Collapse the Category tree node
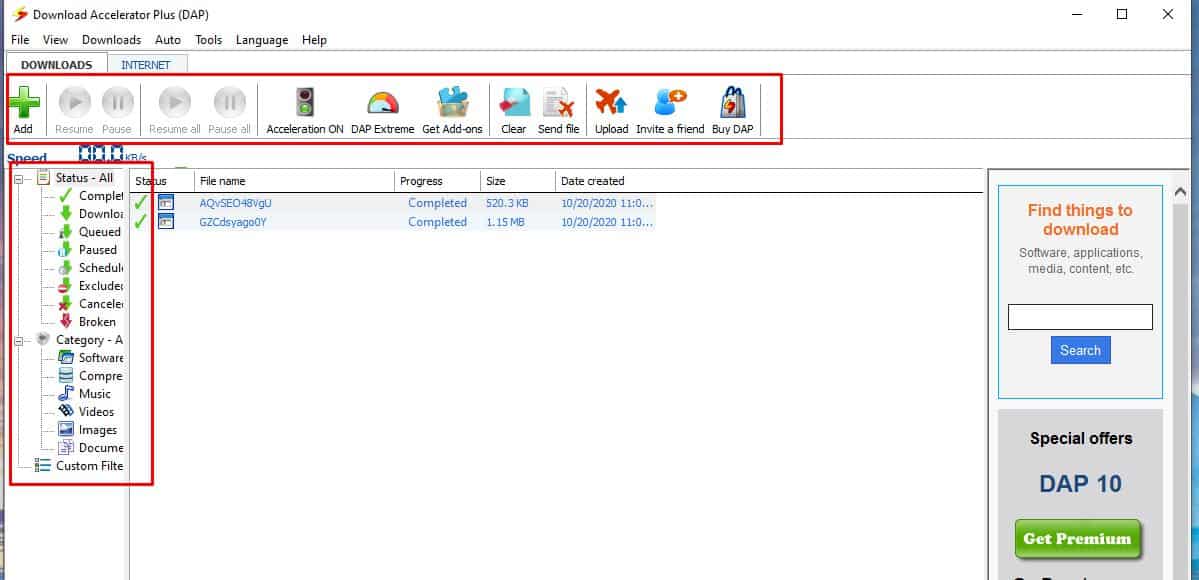The height and width of the screenshot is (580, 1199). [18, 340]
